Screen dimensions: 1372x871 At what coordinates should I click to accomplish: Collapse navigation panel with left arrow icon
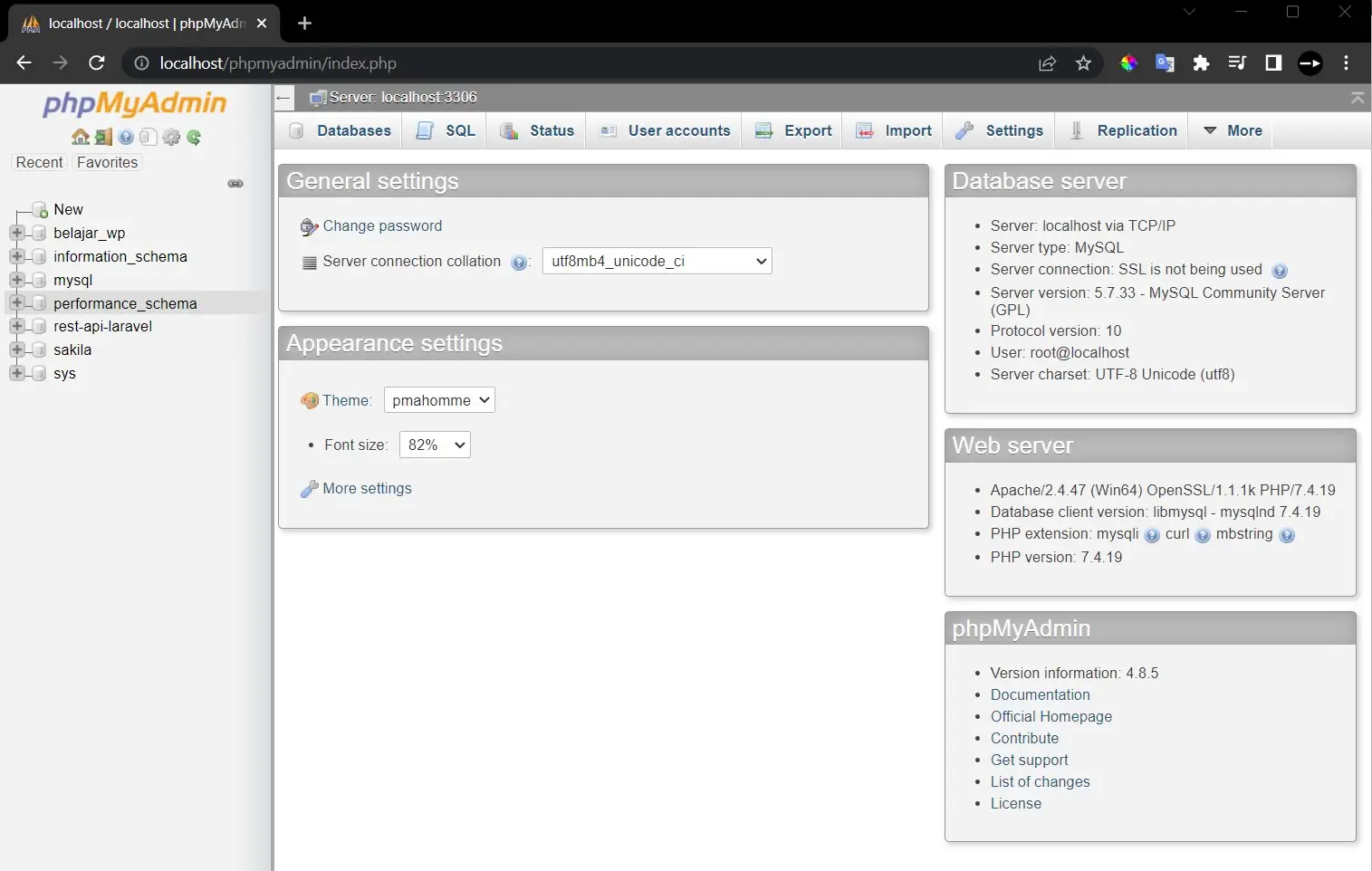283,98
